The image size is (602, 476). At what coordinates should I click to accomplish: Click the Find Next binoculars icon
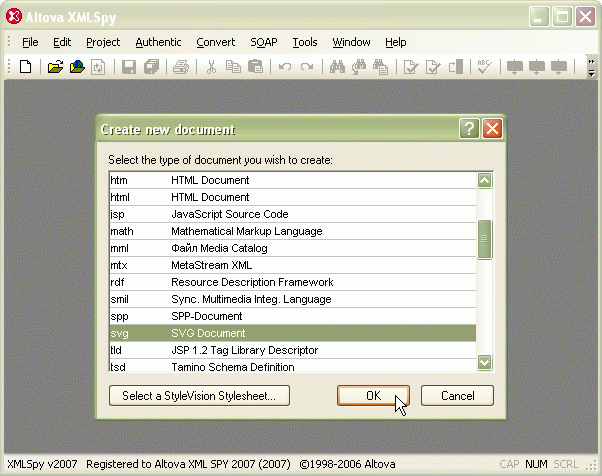point(359,67)
